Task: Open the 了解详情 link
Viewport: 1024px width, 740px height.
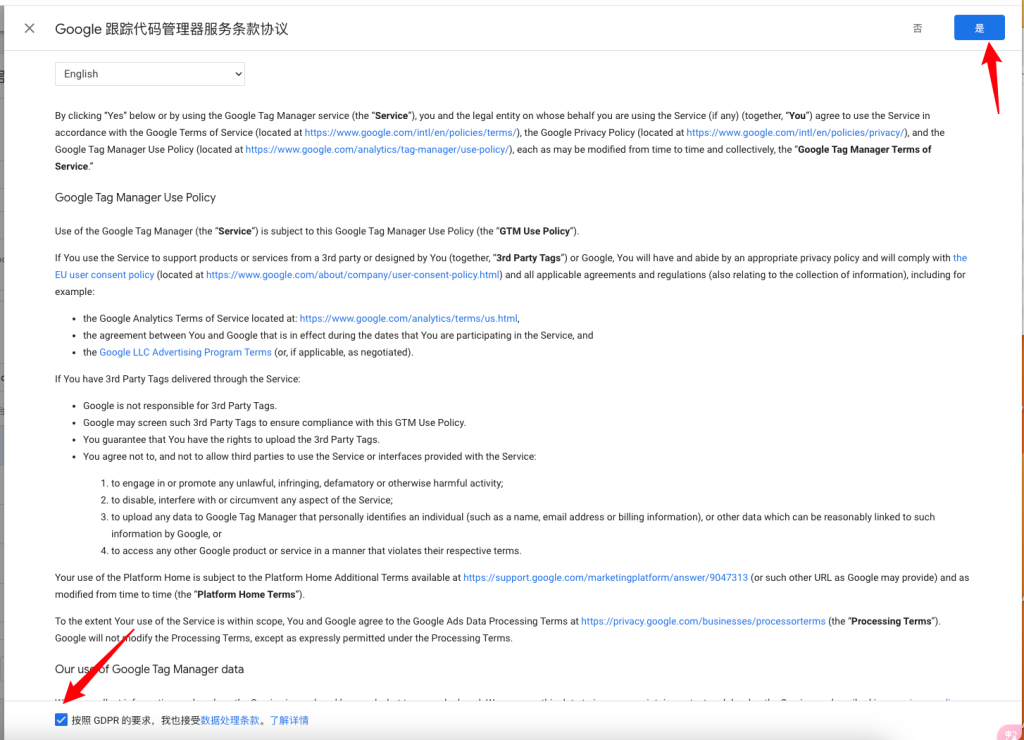Action: click(289, 720)
